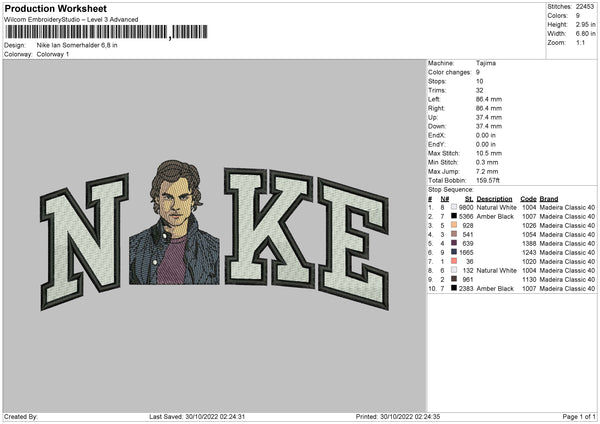Click the Trims value 32
Screen dimensions: 600x424
click(479, 90)
